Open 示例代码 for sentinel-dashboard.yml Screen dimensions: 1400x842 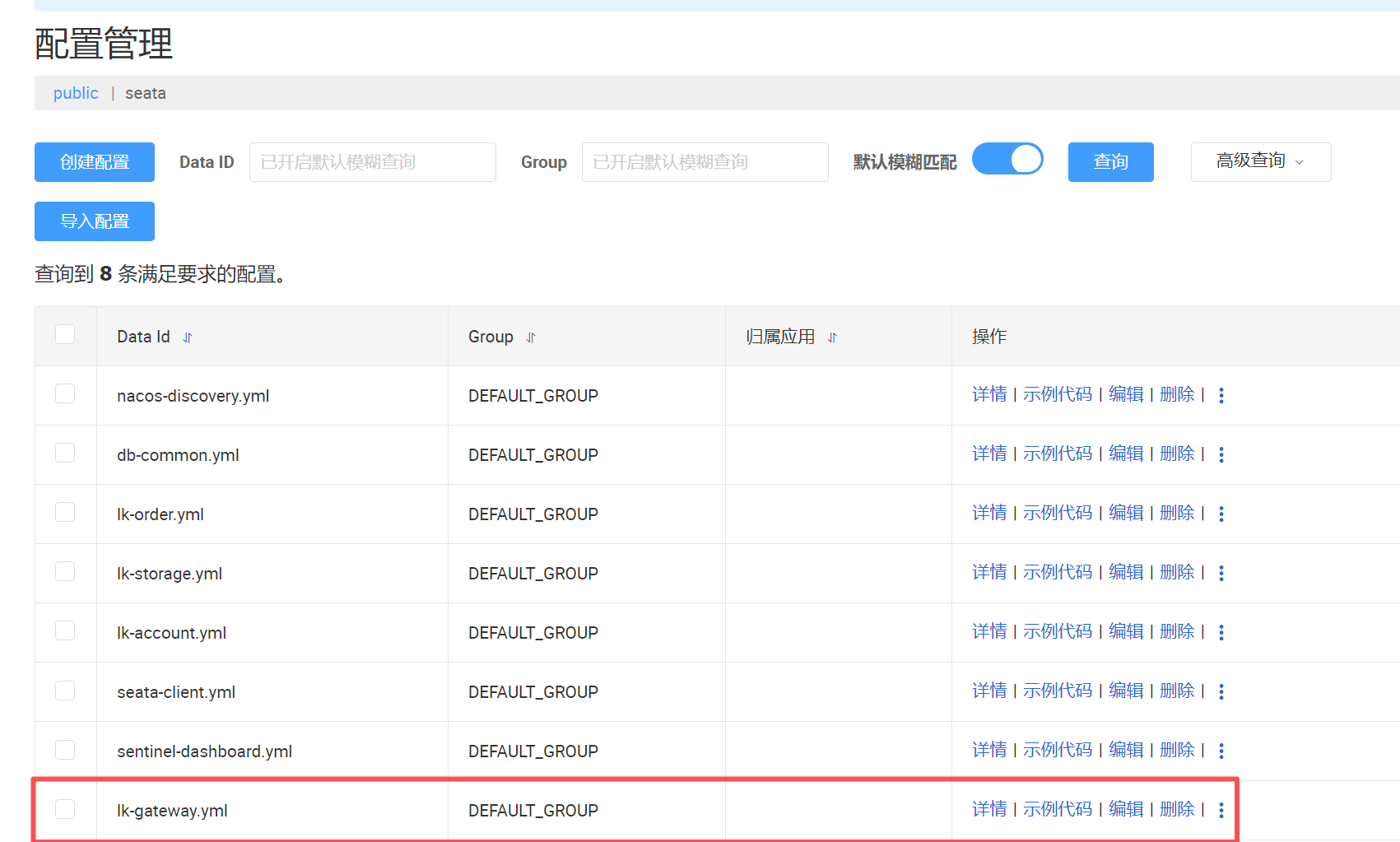click(1058, 750)
